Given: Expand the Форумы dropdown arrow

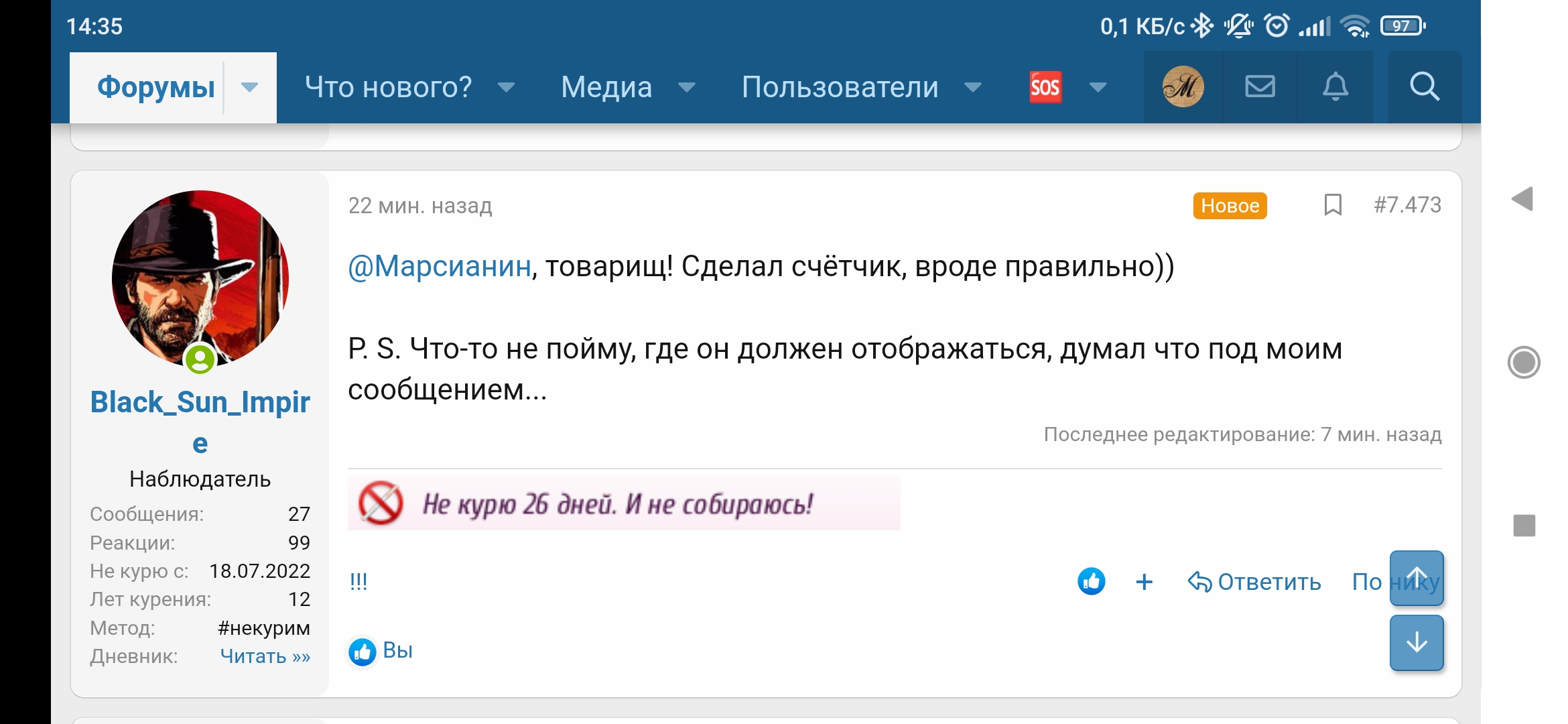Looking at the screenshot, I should (249, 87).
